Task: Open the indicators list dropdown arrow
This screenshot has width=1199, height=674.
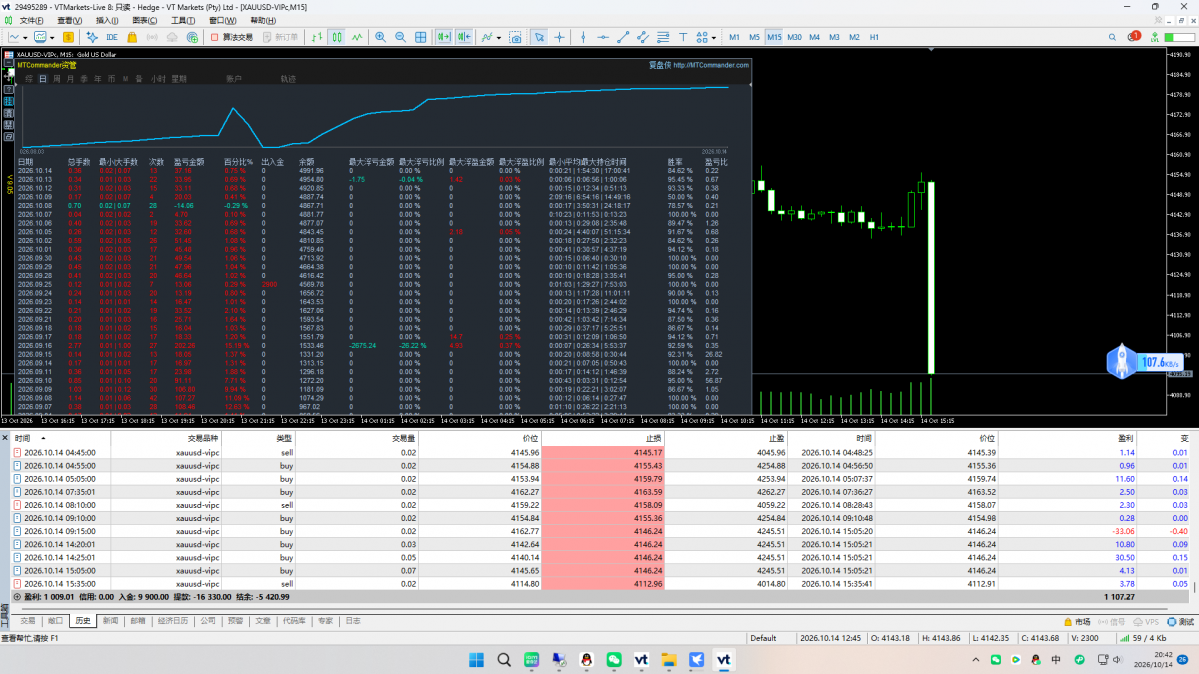Action: pyautogui.click(x=499, y=37)
